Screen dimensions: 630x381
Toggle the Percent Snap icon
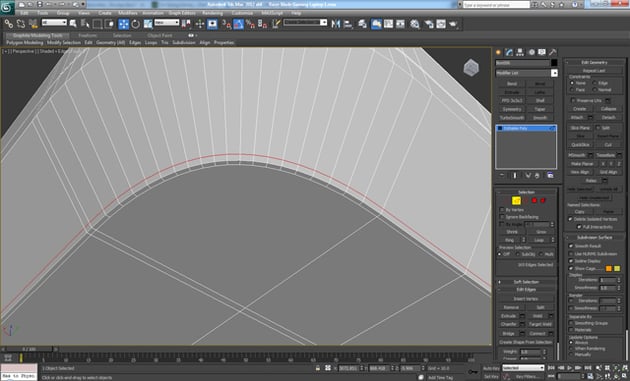click(250, 24)
